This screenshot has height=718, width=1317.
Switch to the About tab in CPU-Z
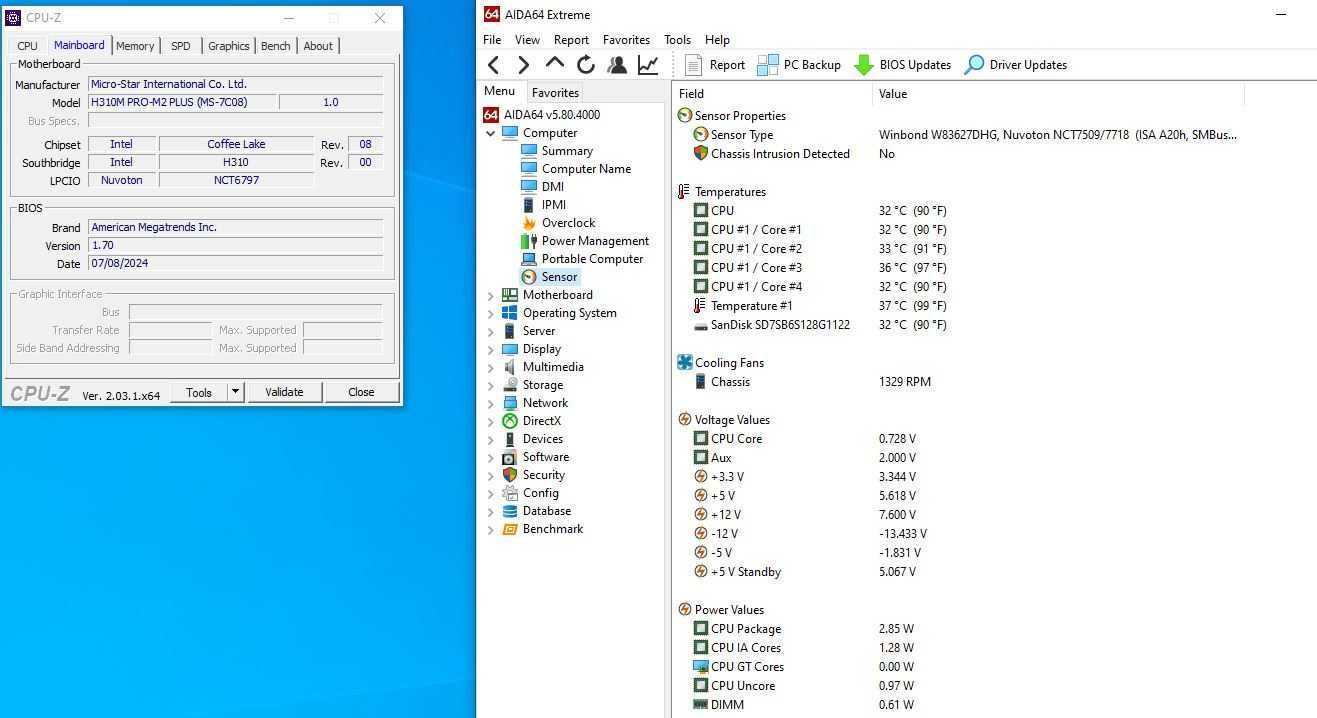pos(318,46)
